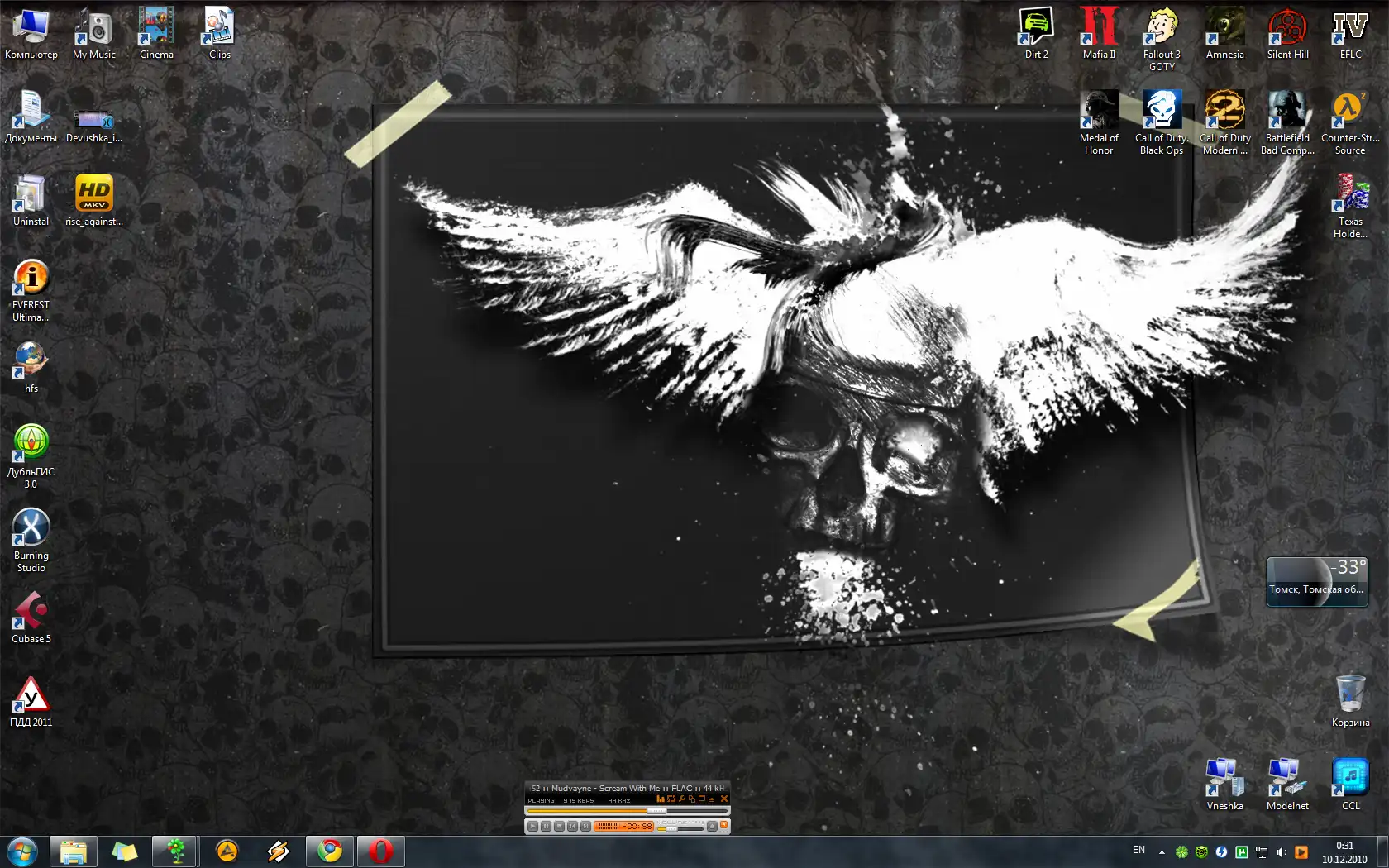Image resolution: width=1389 pixels, height=868 pixels.
Task: Open the Opera browser from taskbar
Action: coord(380,851)
